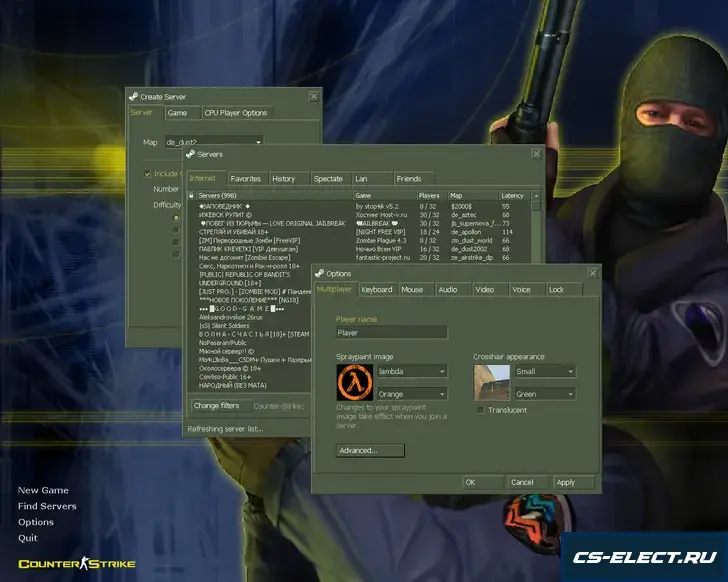Open the Map dropdown in Create Server

(x=214, y=142)
